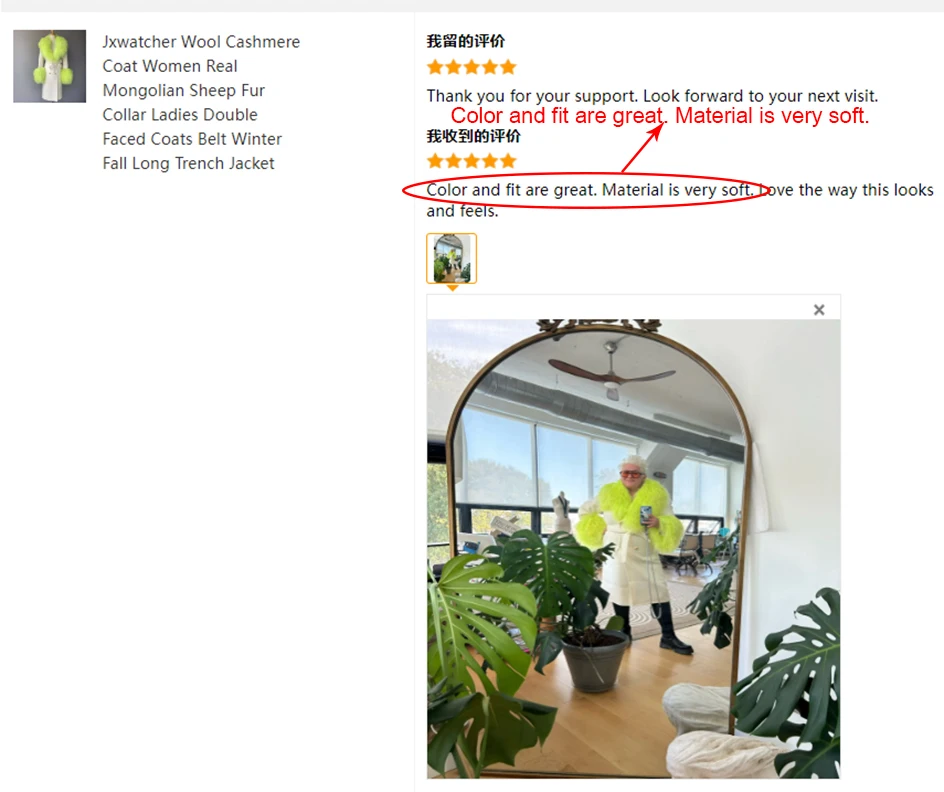Click the red arrow annotation
The width and height of the screenshot is (944, 792).
[x=642, y=148]
